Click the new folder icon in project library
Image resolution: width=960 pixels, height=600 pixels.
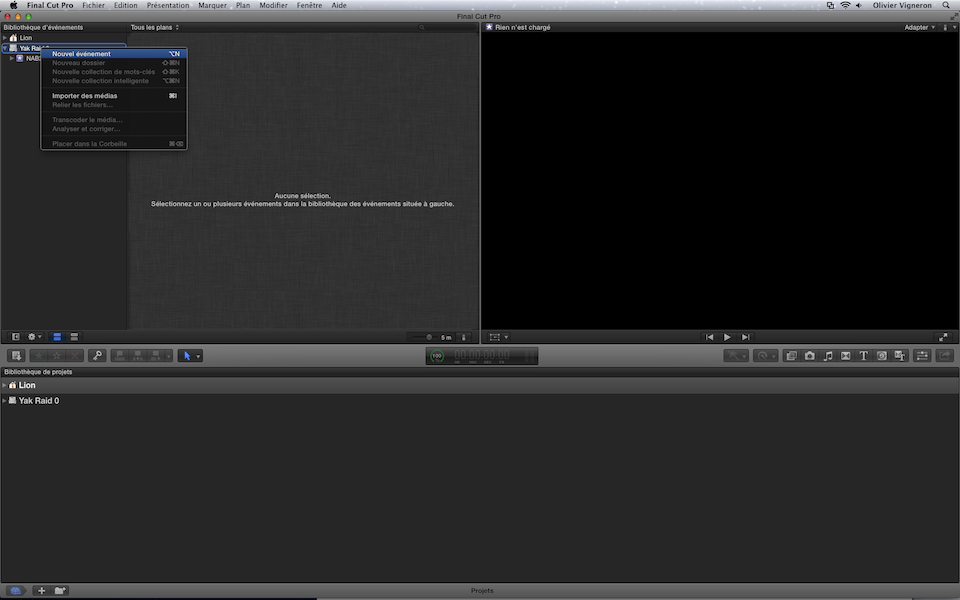pyautogui.click(x=60, y=591)
